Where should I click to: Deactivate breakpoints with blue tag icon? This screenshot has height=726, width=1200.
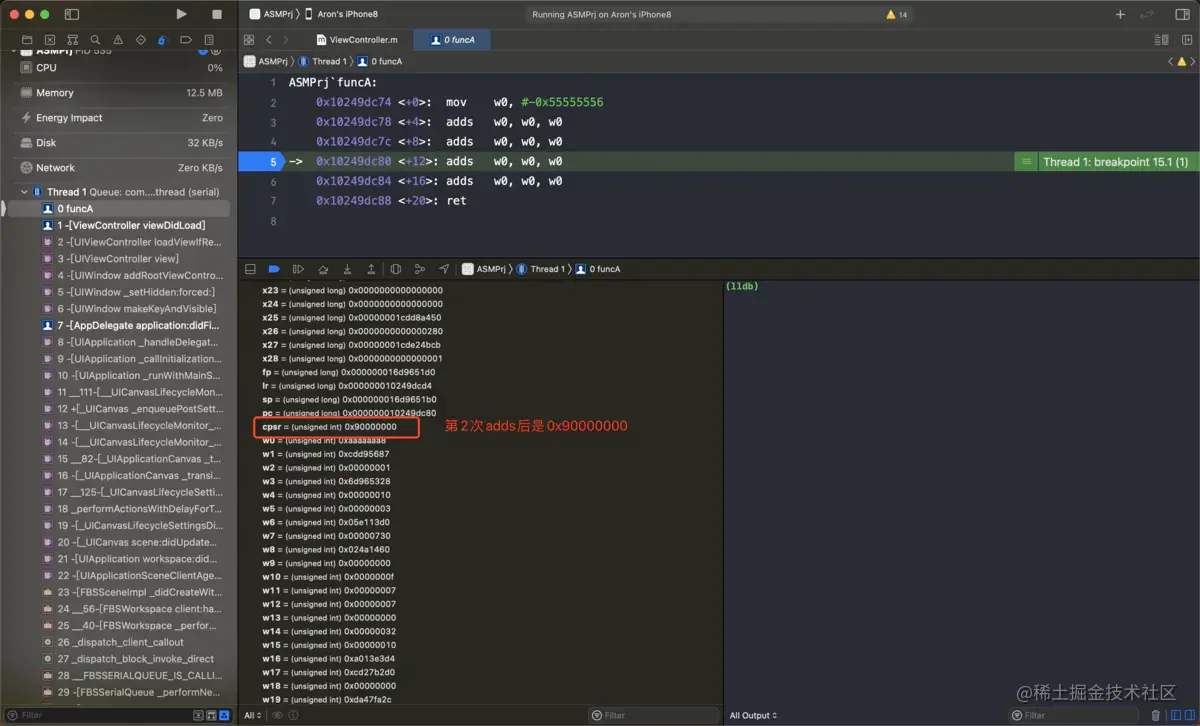point(274,269)
